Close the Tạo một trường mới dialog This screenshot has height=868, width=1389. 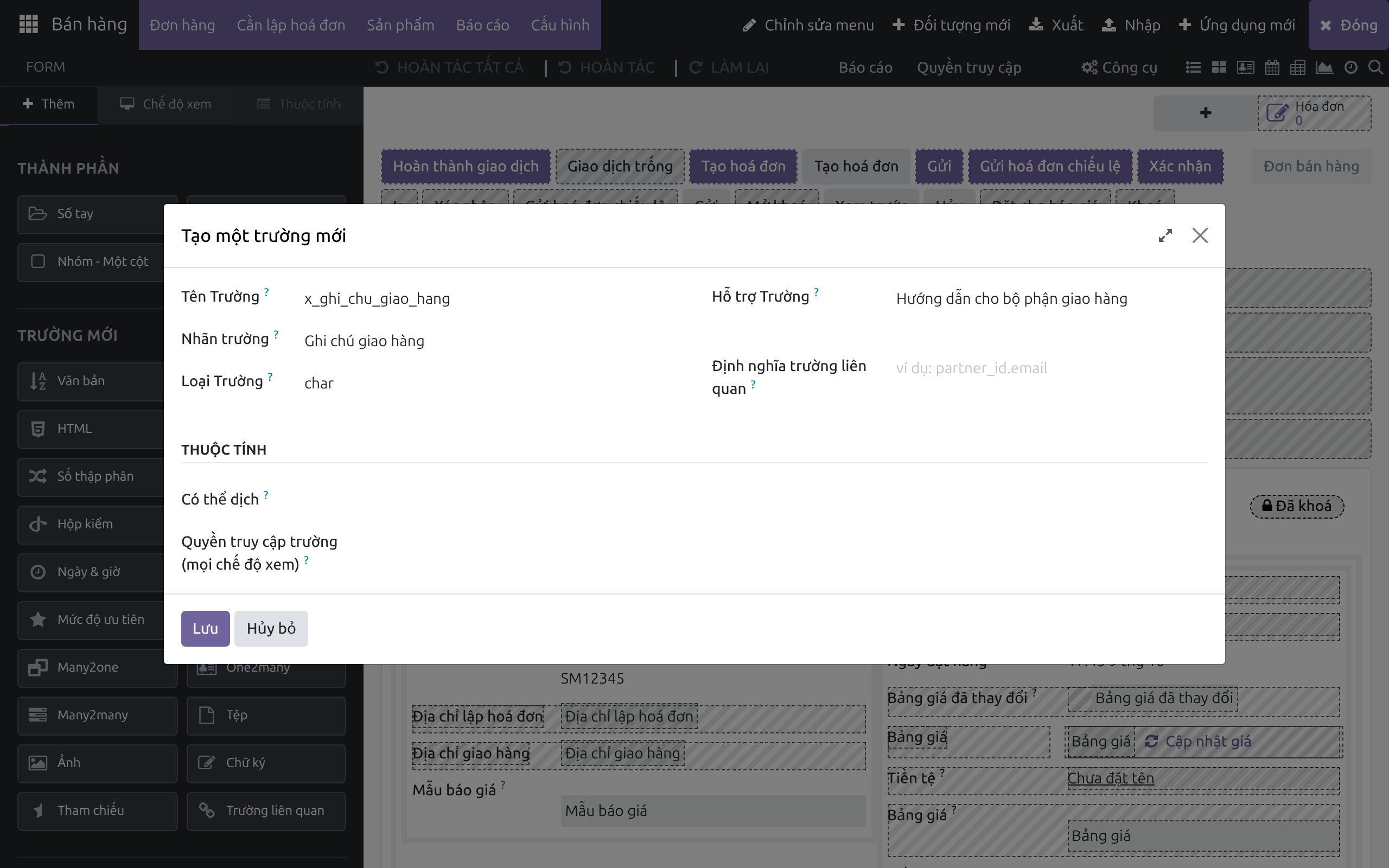(x=1200, y=235)
